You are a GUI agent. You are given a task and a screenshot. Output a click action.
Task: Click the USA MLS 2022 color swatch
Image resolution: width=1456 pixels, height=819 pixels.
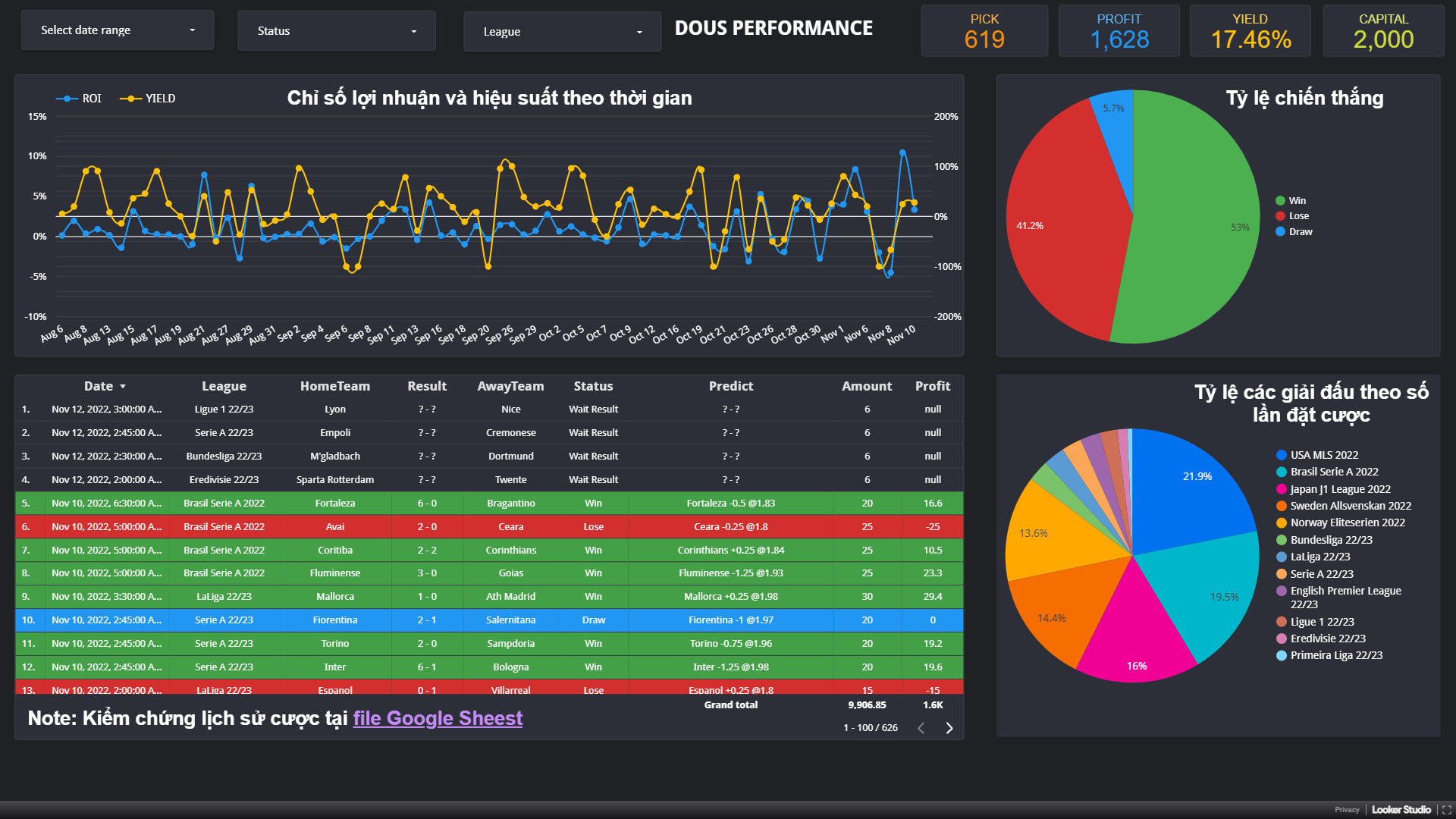(1282, 455)
